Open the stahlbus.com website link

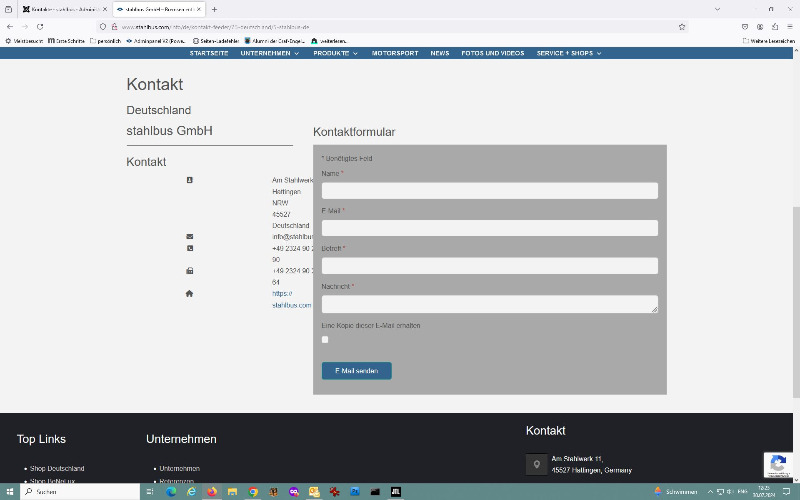(291, 299)
